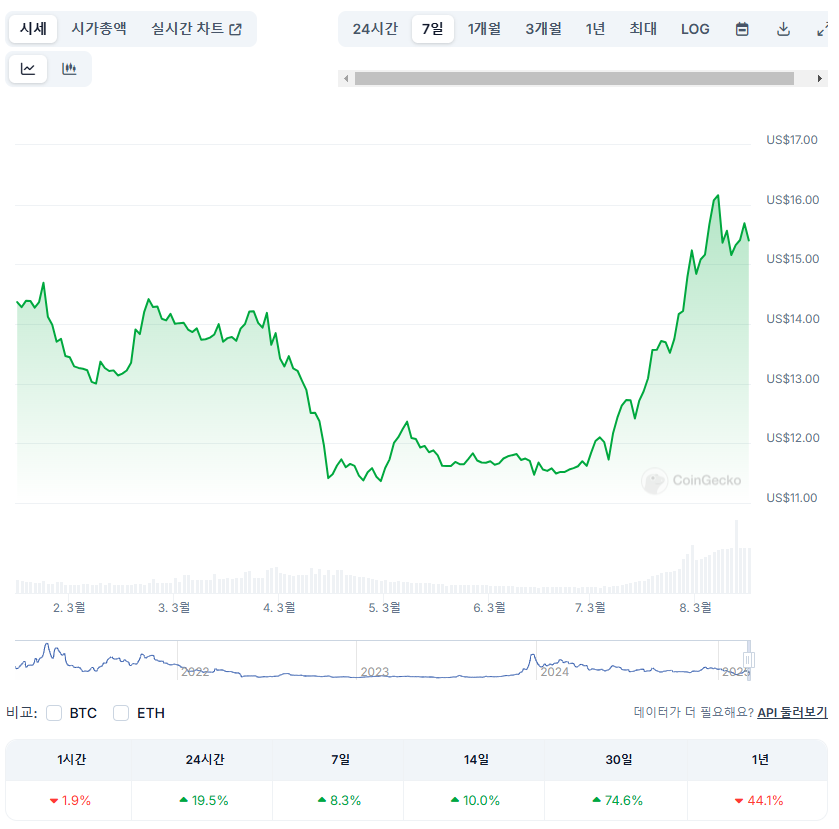Click the 44.1% yearly change value
839x829 pixels.
[759, 801]
